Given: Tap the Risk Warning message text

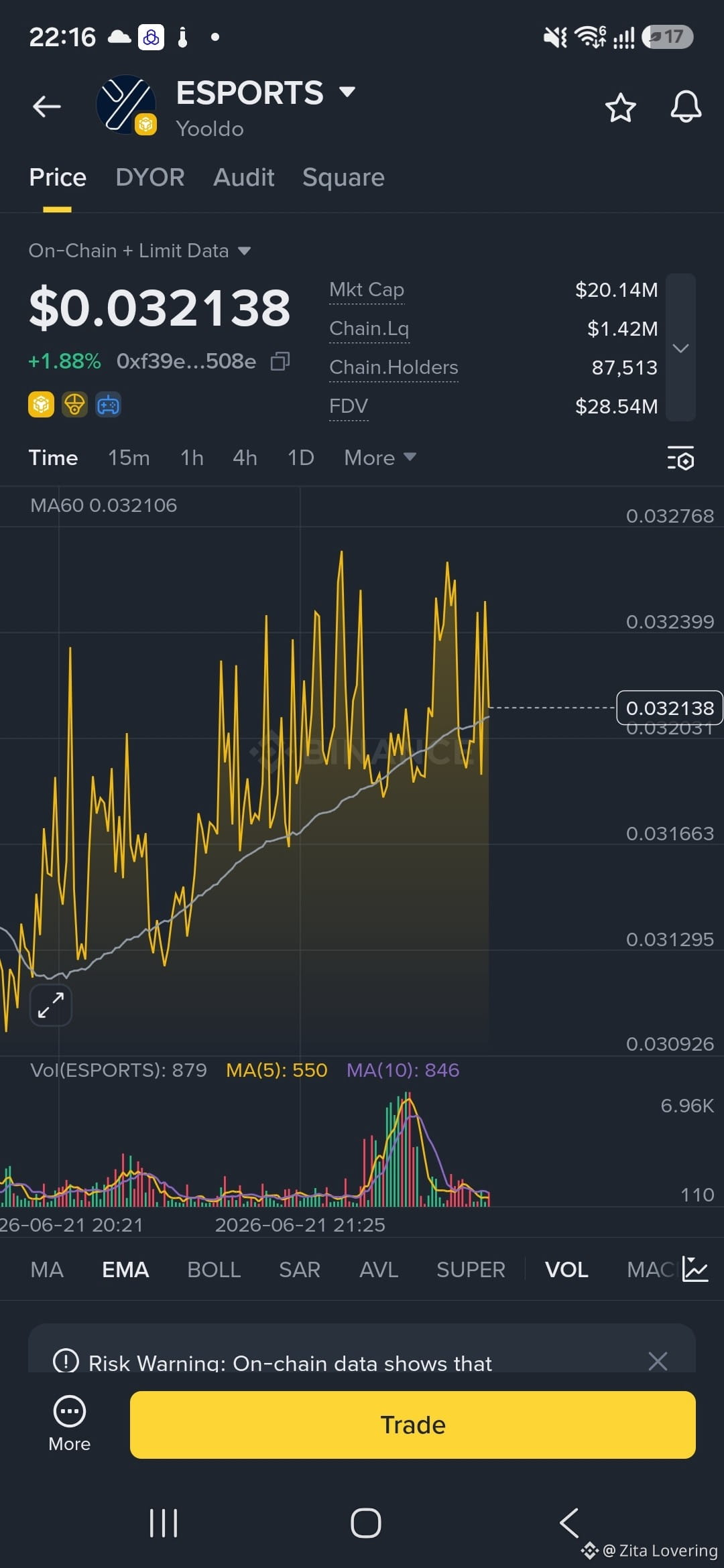Looking at the screenshot, I should [290, 1363].
